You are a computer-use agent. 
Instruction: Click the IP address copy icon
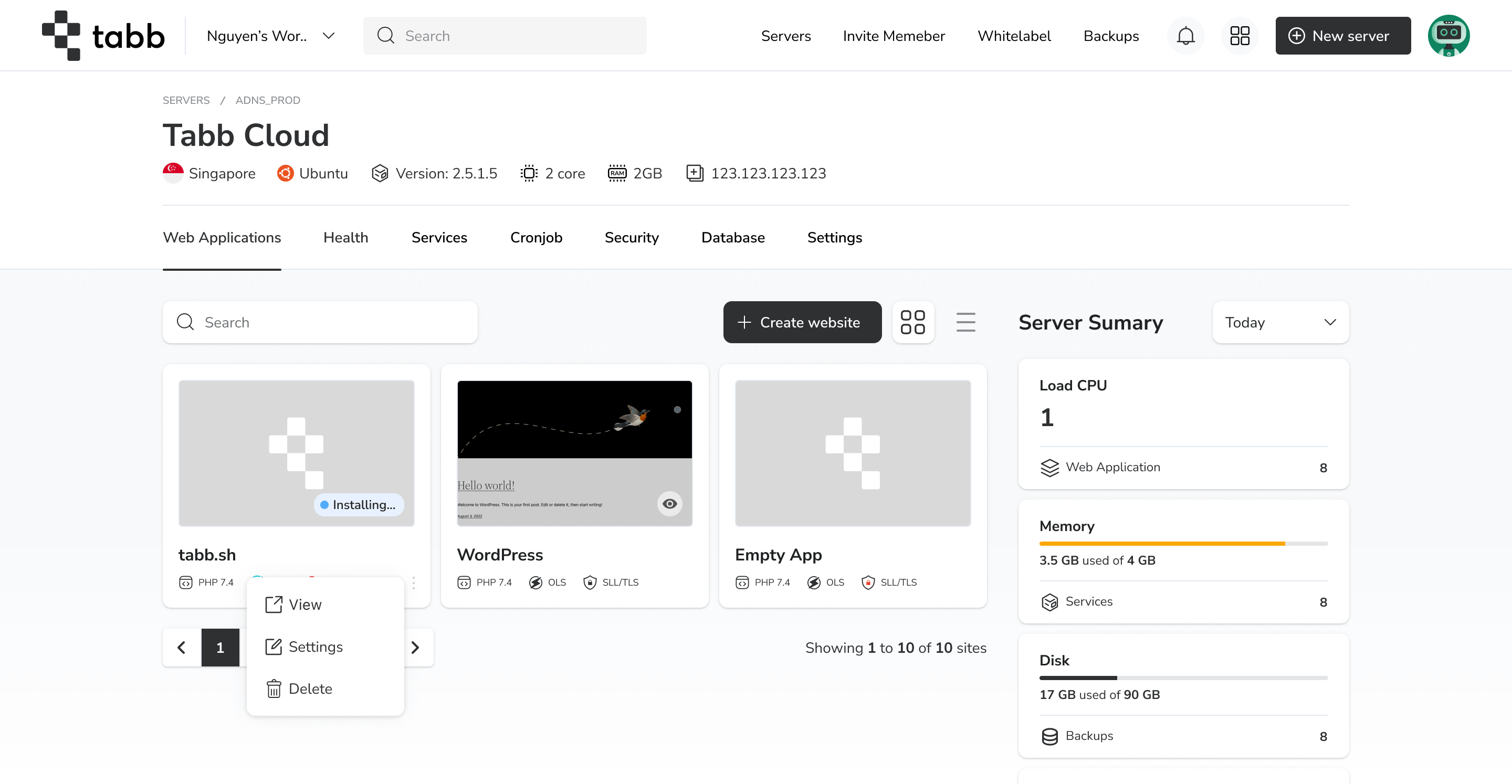click(695, 173)
